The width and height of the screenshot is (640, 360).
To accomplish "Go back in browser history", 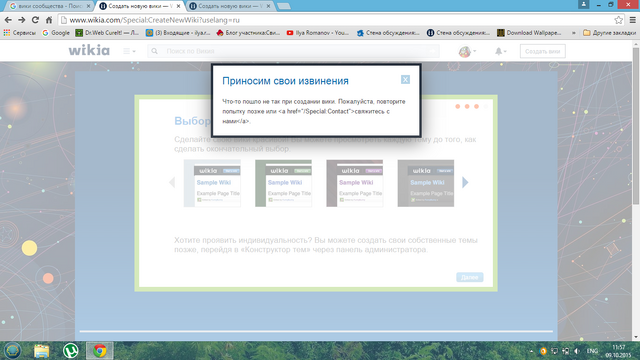I will (8, 20).
